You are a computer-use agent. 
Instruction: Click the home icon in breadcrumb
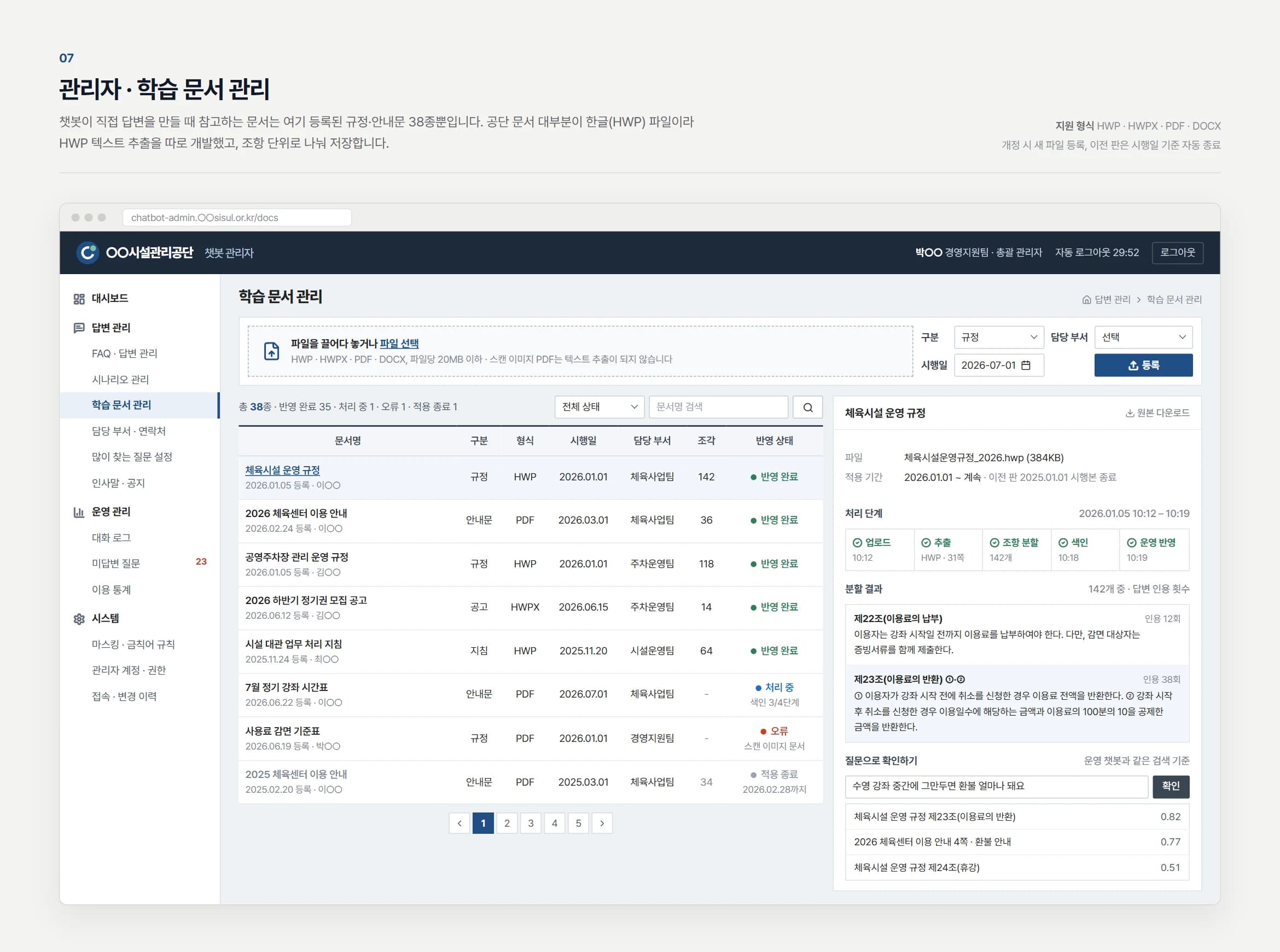point(1086,300)
